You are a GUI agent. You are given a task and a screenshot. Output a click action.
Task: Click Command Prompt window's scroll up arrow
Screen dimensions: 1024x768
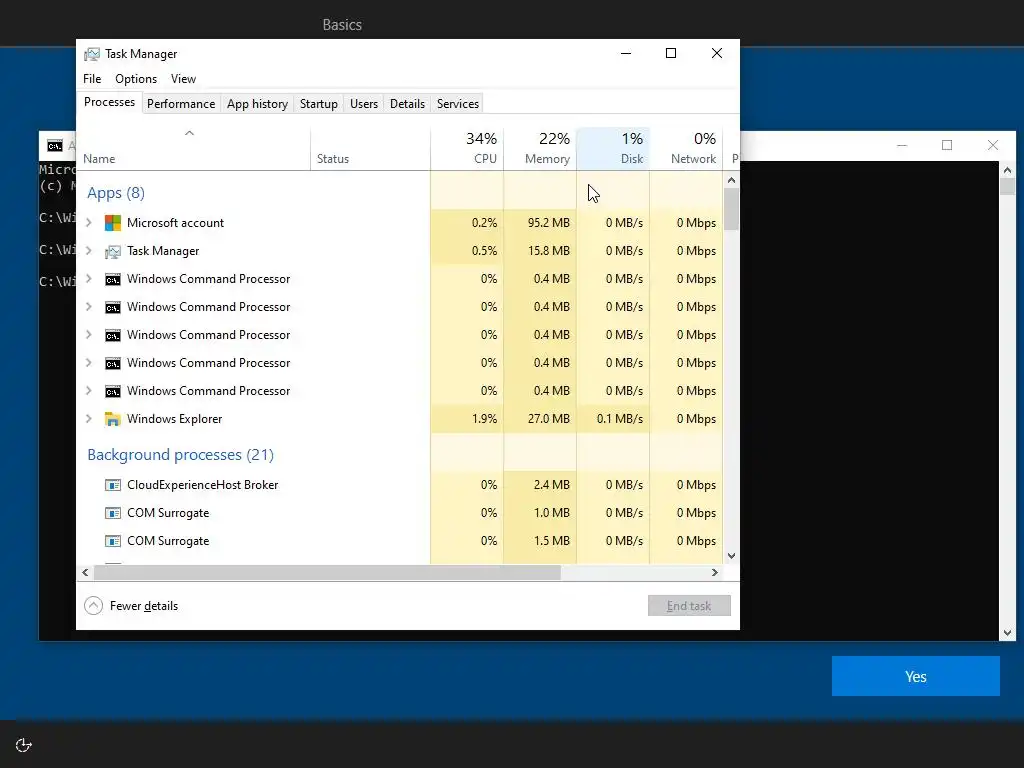click(1008, 170)
